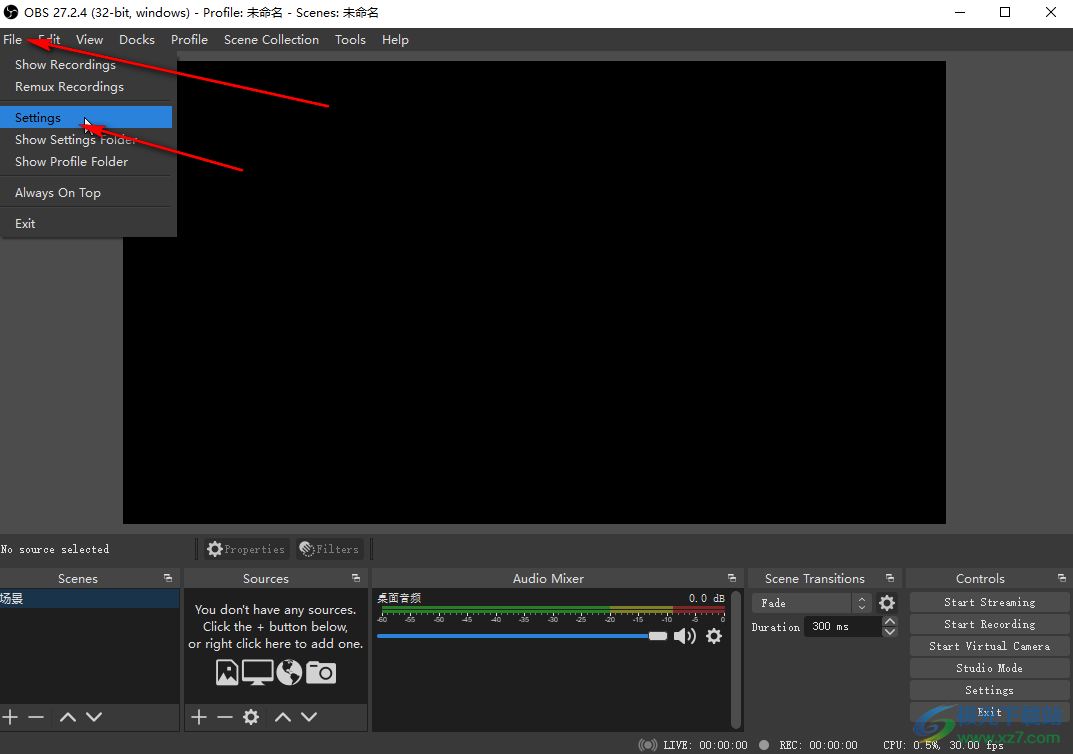The height and width of the screenshot is (754, 1073).
Task: Open the Docks menu
Action: click(137, 40)
